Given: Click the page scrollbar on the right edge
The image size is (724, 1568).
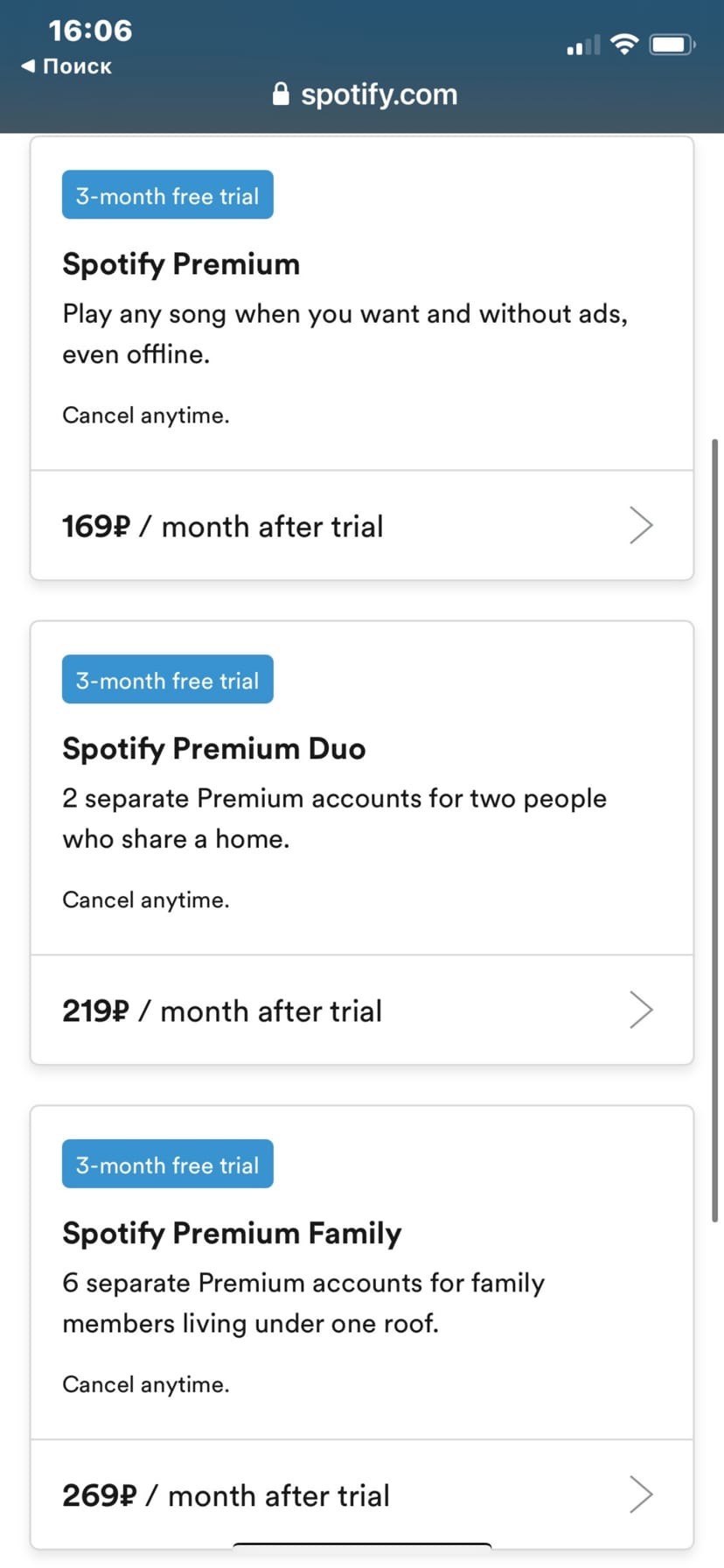Looking at the screenshot, I should coord(715,829).
